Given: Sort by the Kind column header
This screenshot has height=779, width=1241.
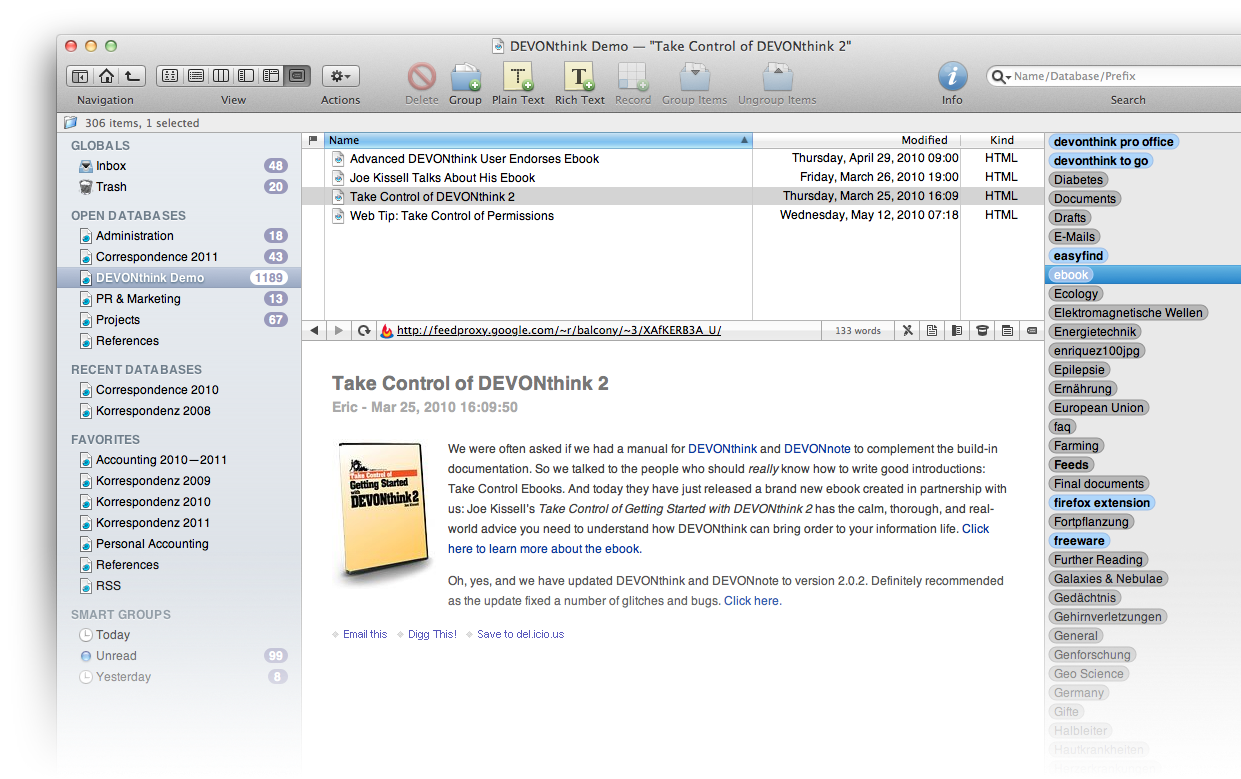Looking at the screenshot, I should [x=1002, y=140].
